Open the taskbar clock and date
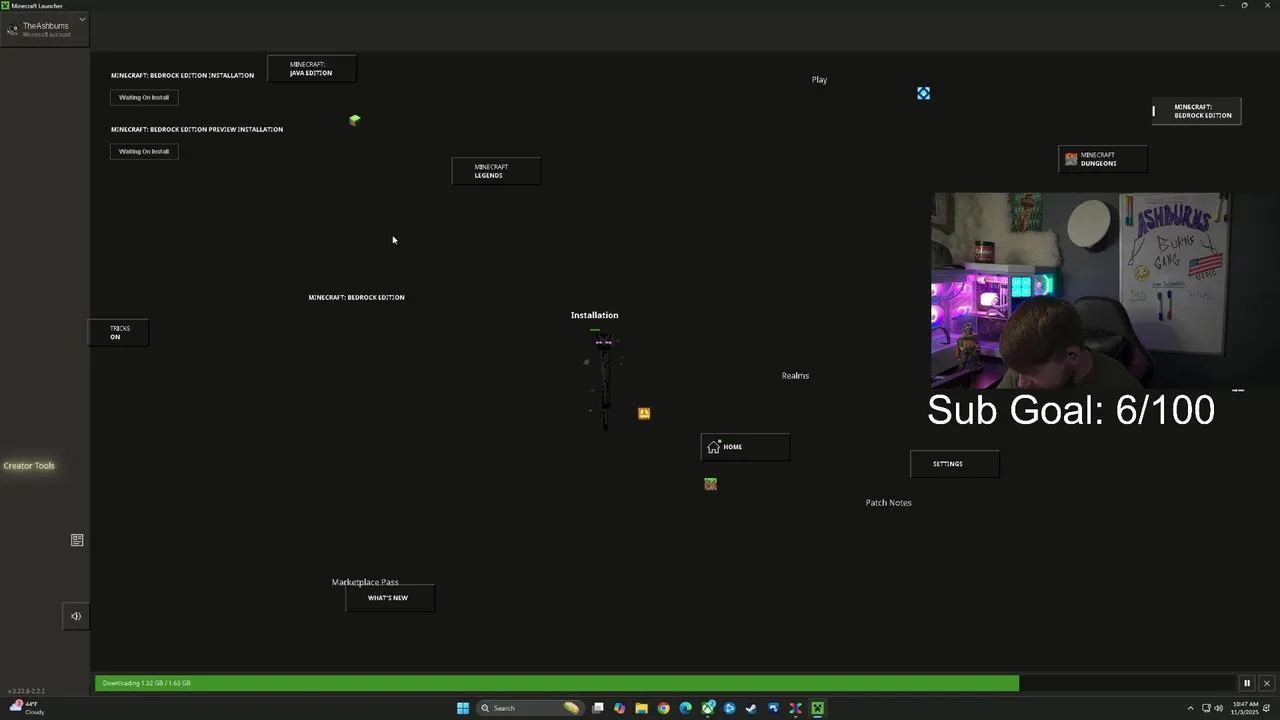Image resolution: width=1280 pixels, height=720 pixels. [1246, 708]
